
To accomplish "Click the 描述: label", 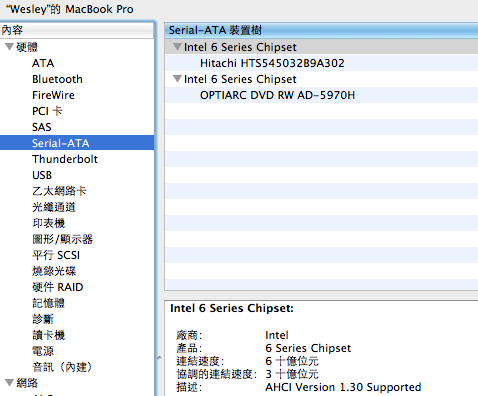I will pyautogui.click(x=189, y=387).
